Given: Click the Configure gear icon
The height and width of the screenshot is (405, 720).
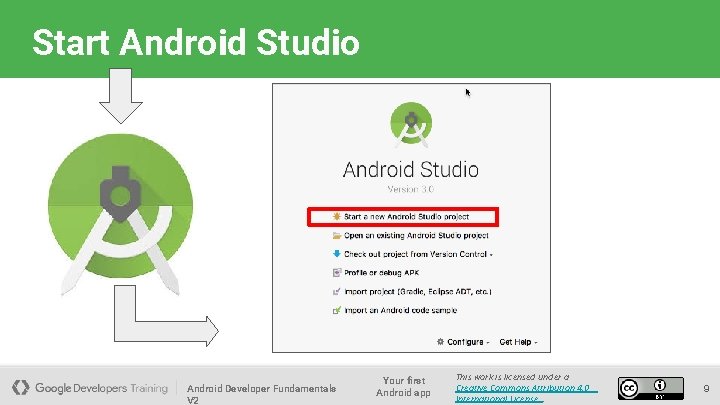Looking at the screenshot, I should [440, 342].
